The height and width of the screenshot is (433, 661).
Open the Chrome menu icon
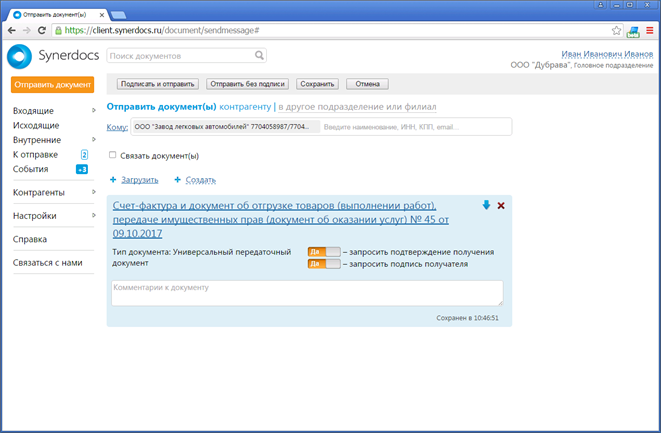tap(649, 31)
